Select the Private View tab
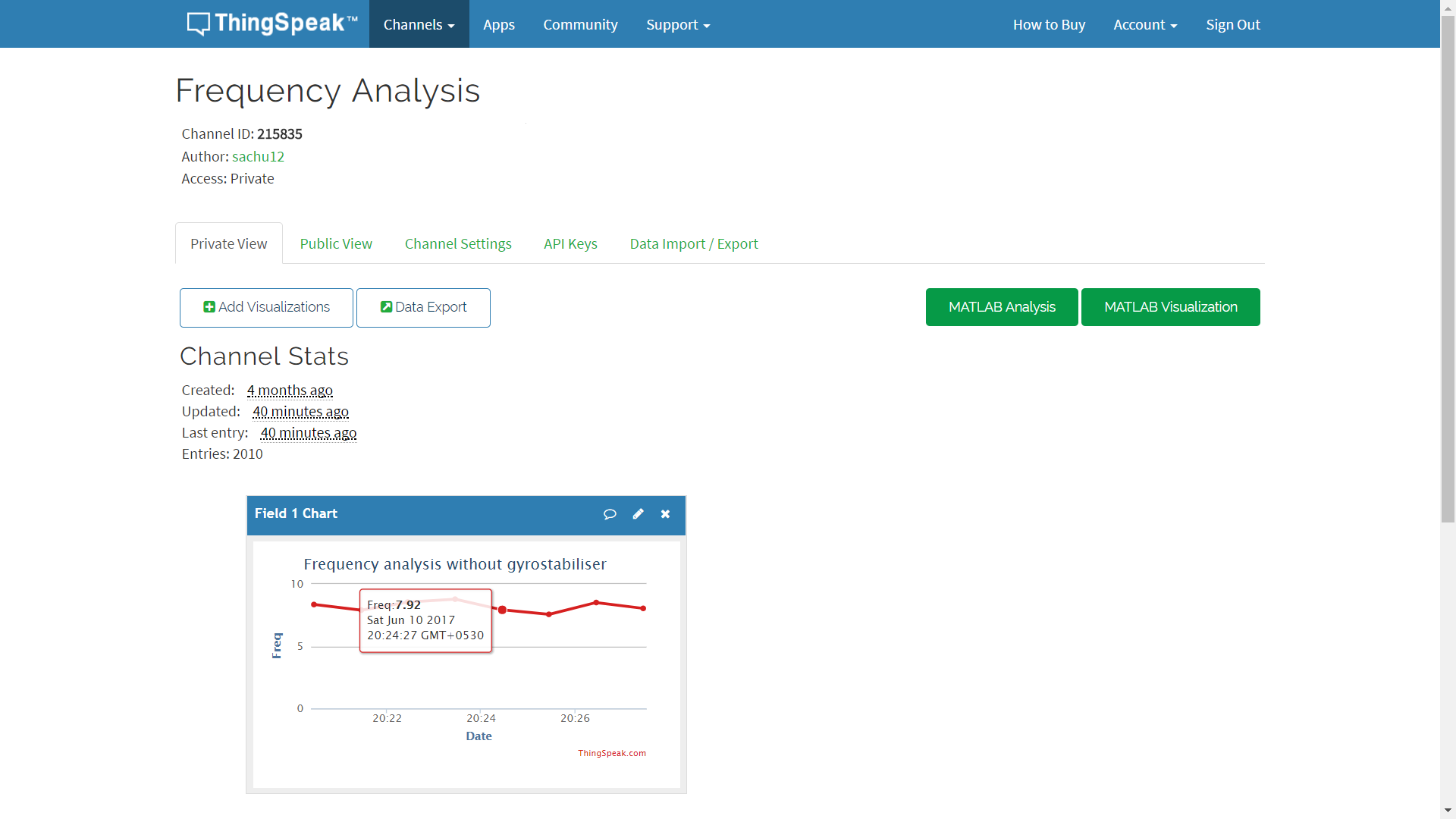The width and height of the screenshot is (1456, 819). pyautogui.click(x=229, y=243)
